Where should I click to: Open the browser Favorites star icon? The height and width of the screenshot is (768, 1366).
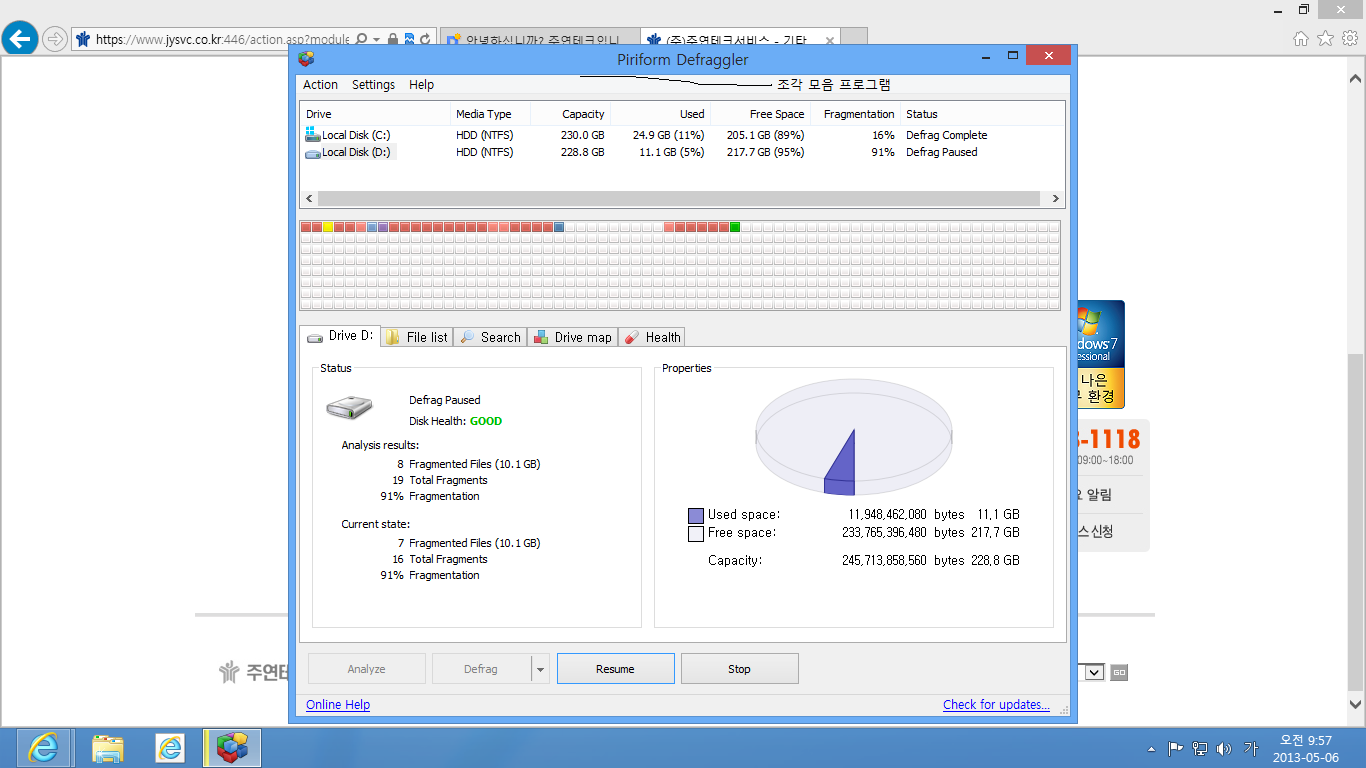(x=1325, y=39)
